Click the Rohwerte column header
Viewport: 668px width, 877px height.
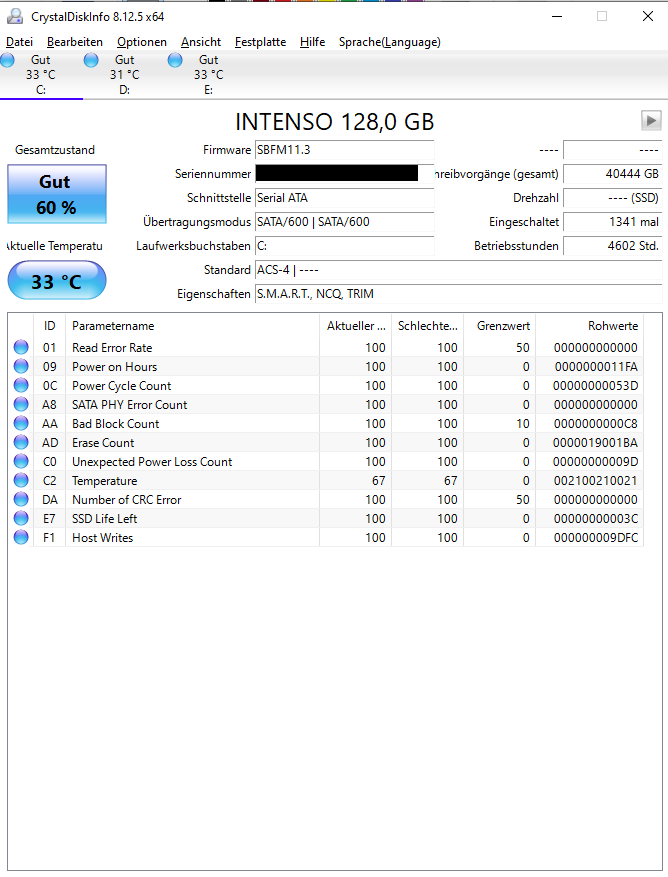(x=590, y=326)
